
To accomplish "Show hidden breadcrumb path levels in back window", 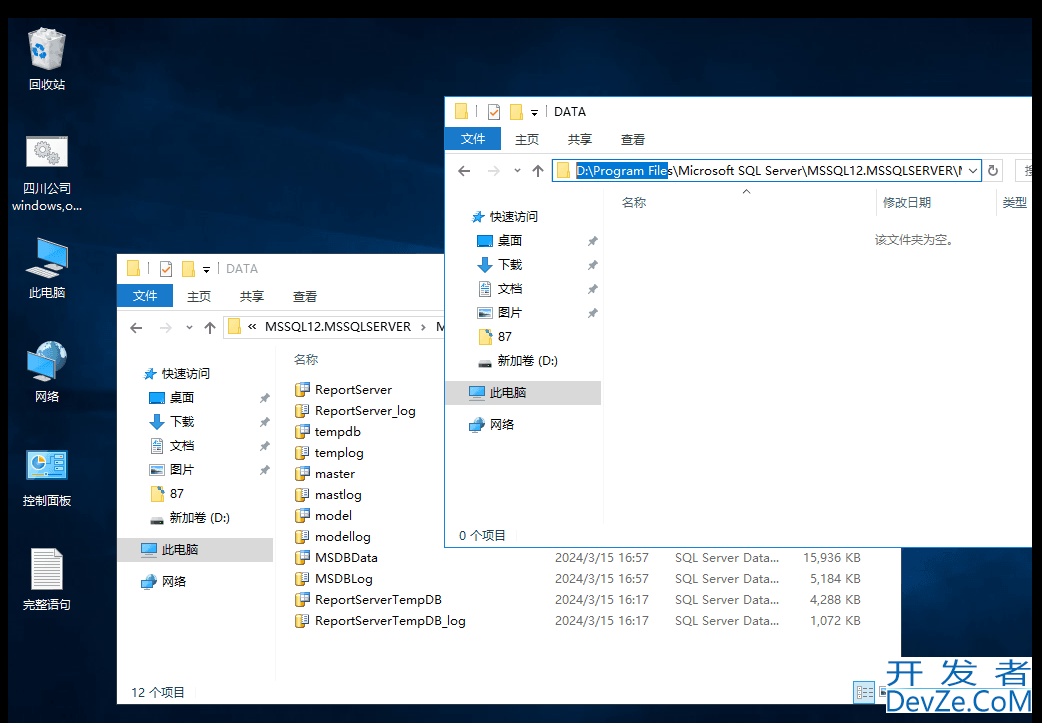I will tap(252, 327).
